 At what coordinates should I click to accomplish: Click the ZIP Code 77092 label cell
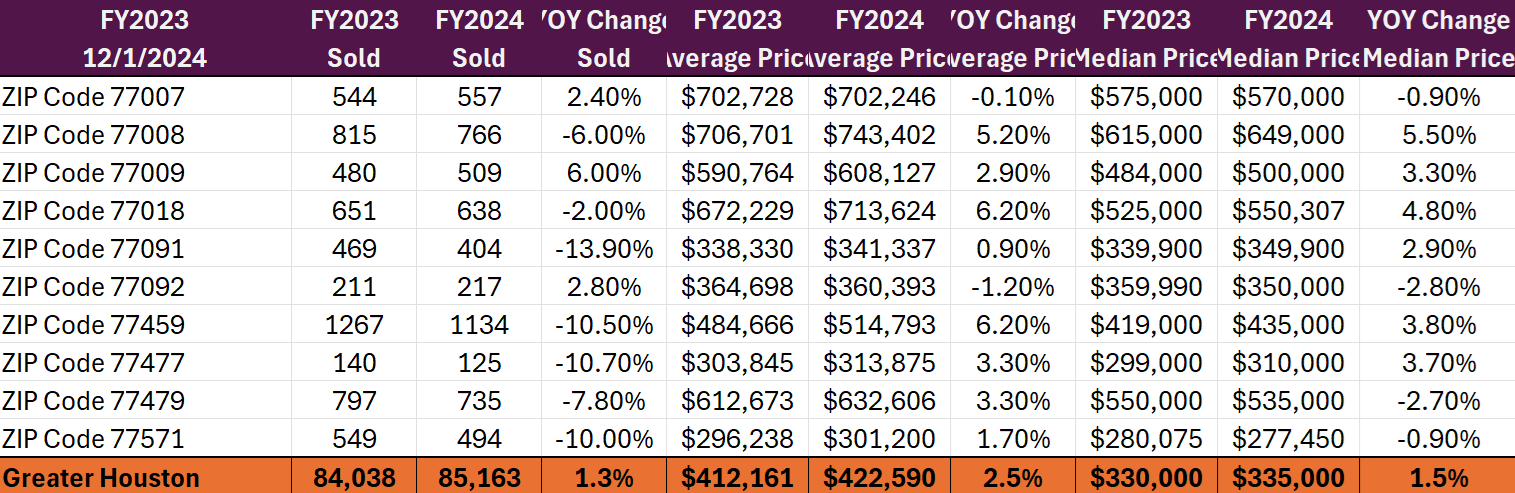pos(93,287)
